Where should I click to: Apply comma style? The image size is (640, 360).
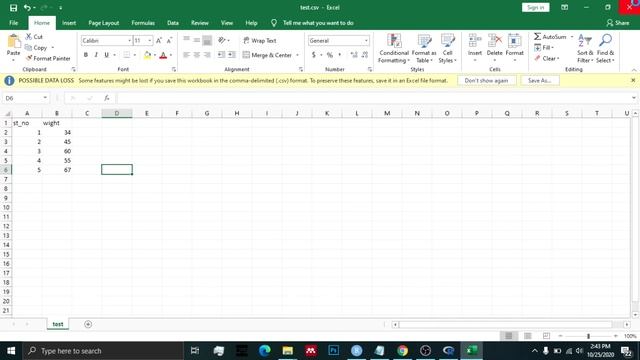[340, 55]
